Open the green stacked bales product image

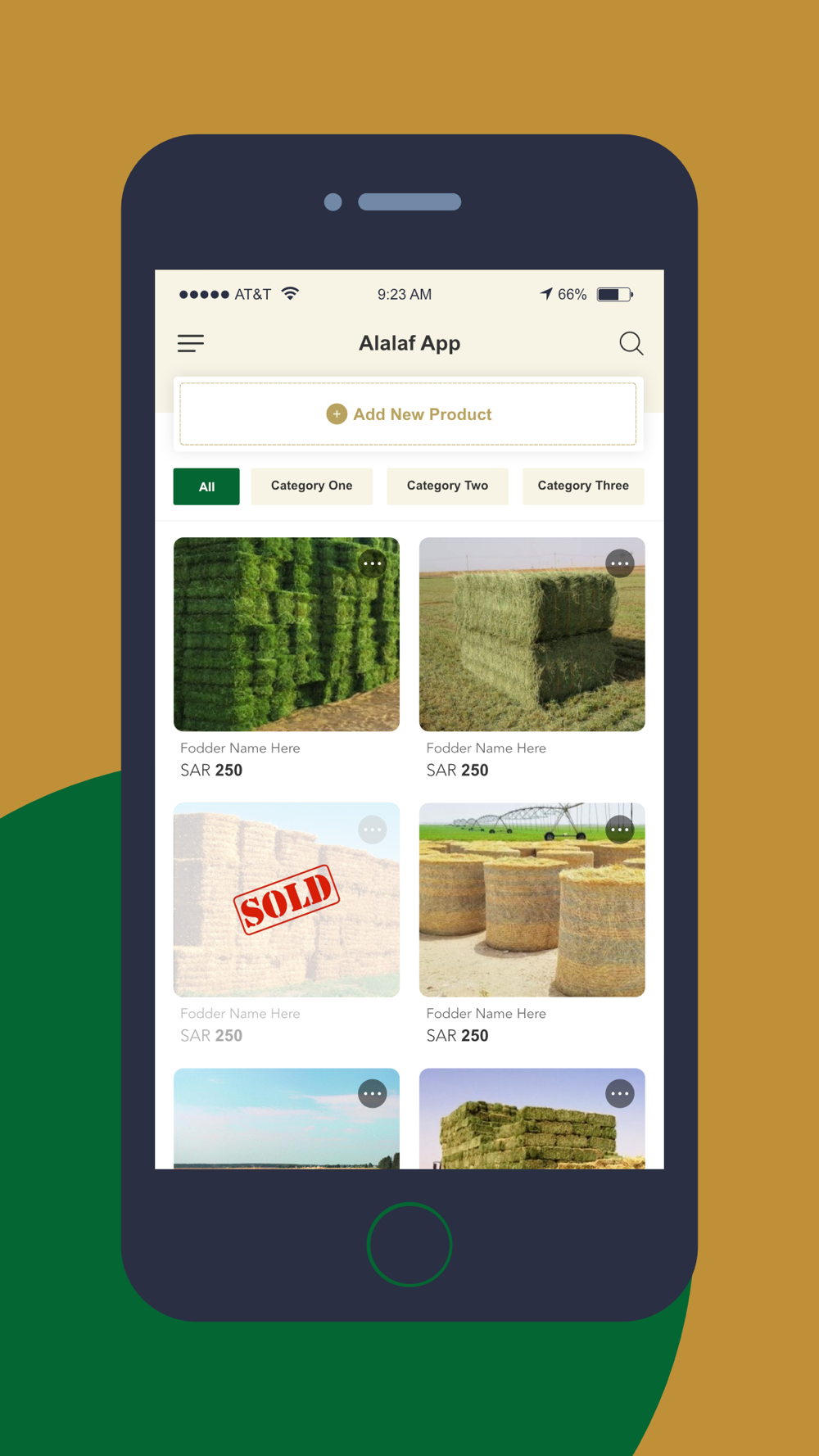tap(287, 635)
